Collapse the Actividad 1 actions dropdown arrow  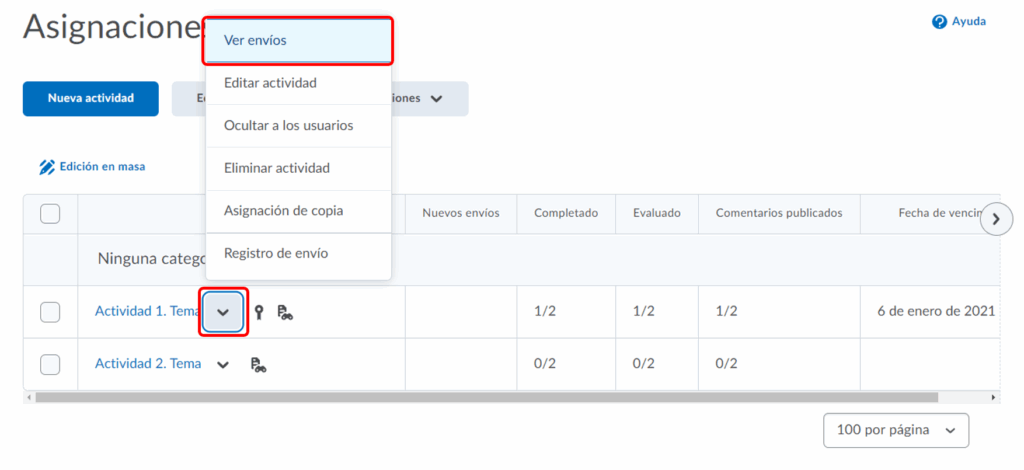pyautogui.click(x=224, y=312)
